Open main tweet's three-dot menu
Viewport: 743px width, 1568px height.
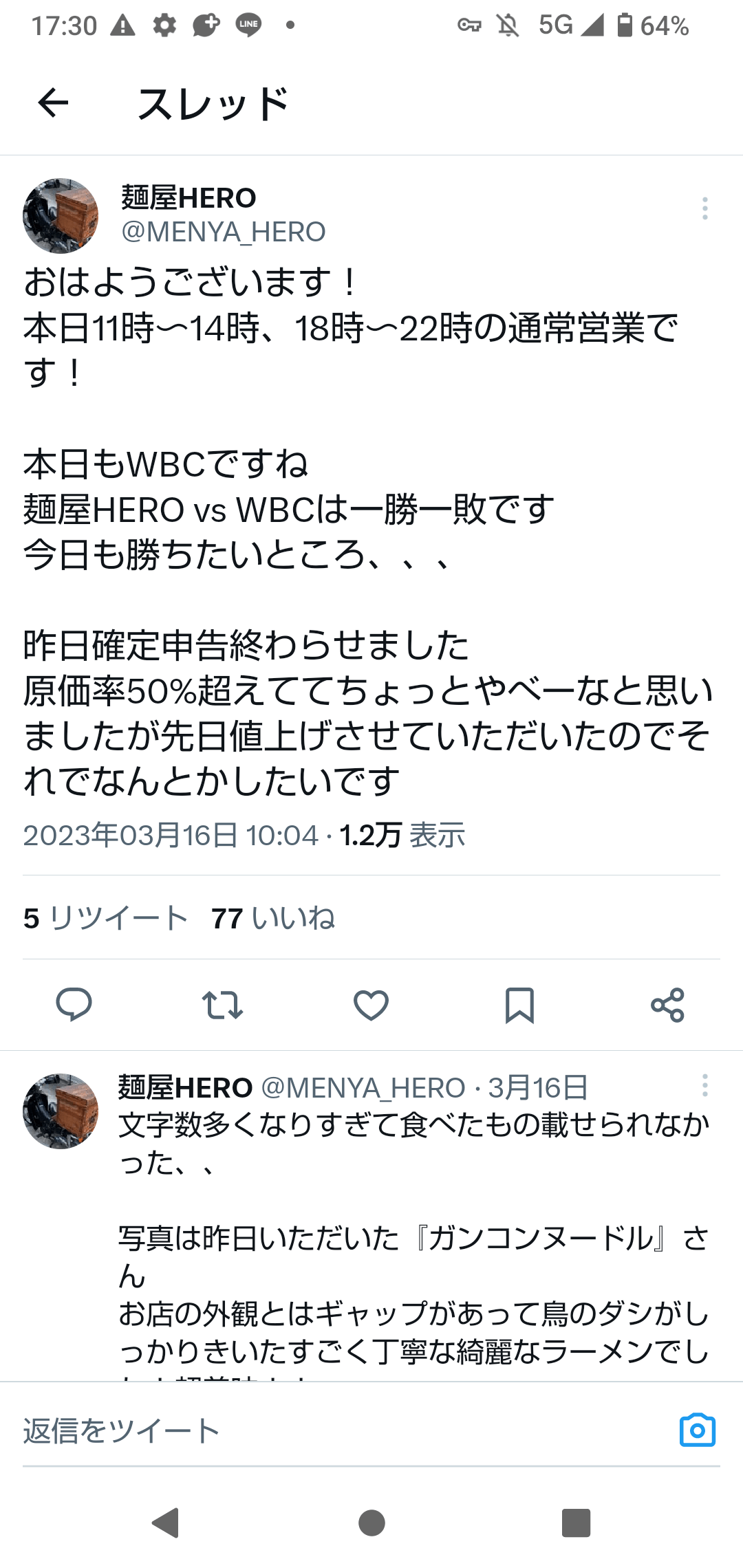click(x=705, y=208)
